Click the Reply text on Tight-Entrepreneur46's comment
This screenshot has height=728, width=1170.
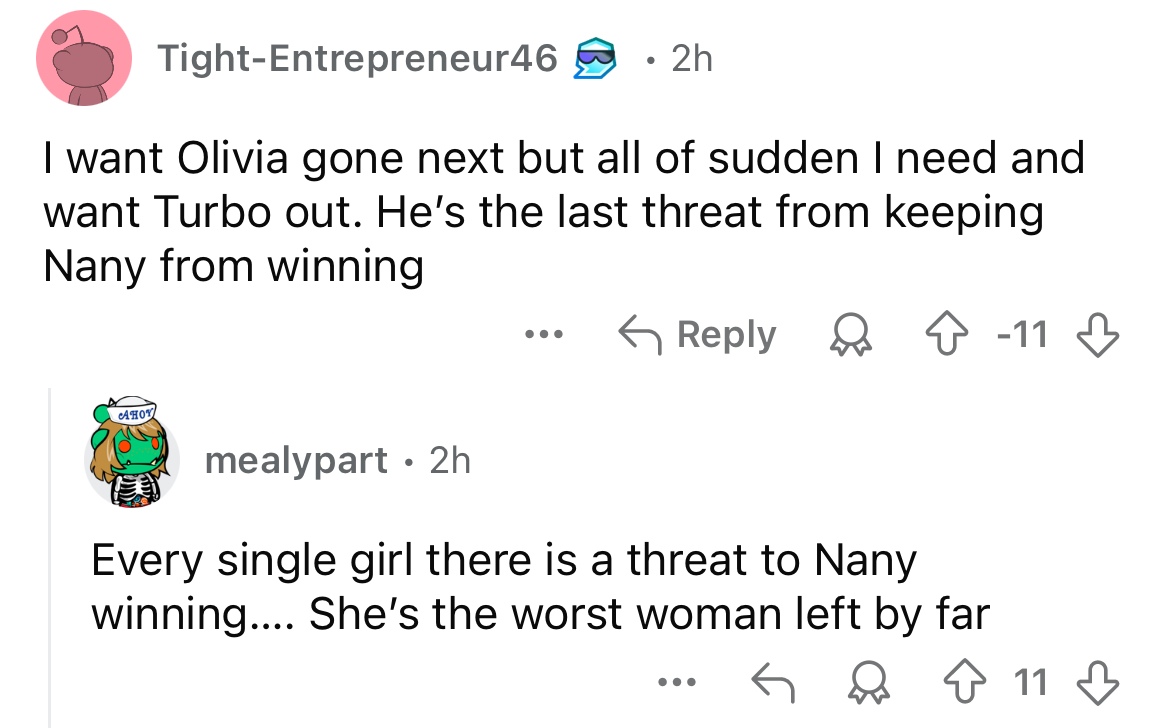(x=726, y=334)
